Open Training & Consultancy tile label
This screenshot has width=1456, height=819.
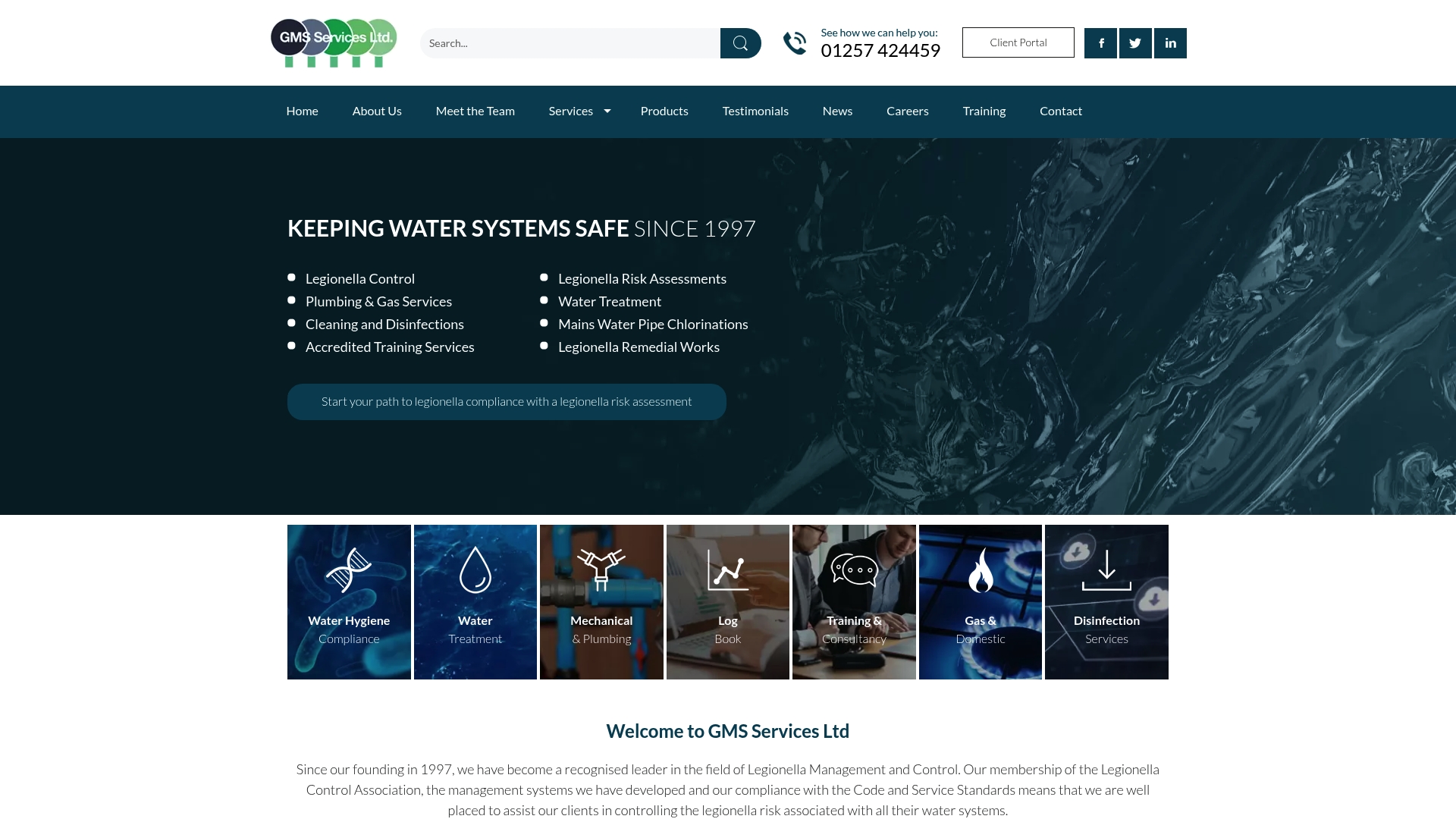854,629
